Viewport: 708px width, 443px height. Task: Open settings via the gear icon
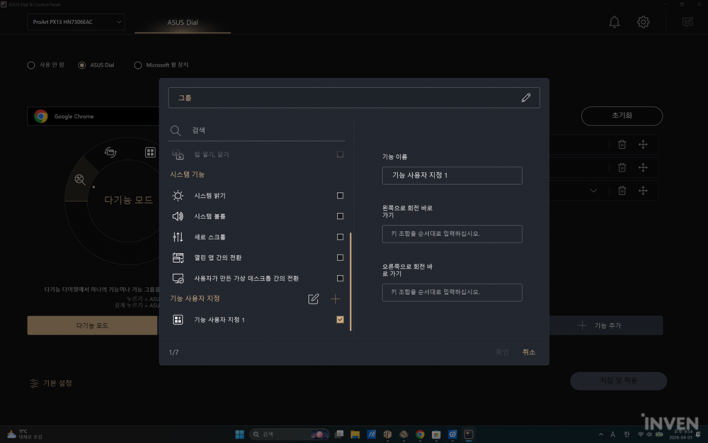coord(643,22)
